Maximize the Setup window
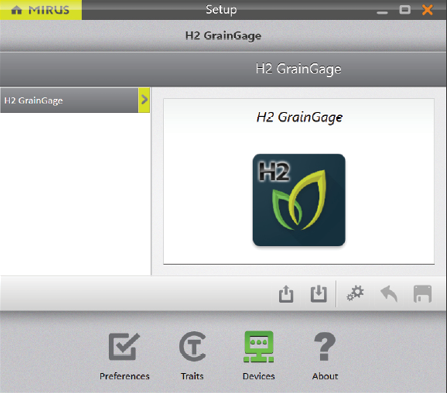This screenshot has width=447, height=393. pyautogui.click(x=405, y=10)
